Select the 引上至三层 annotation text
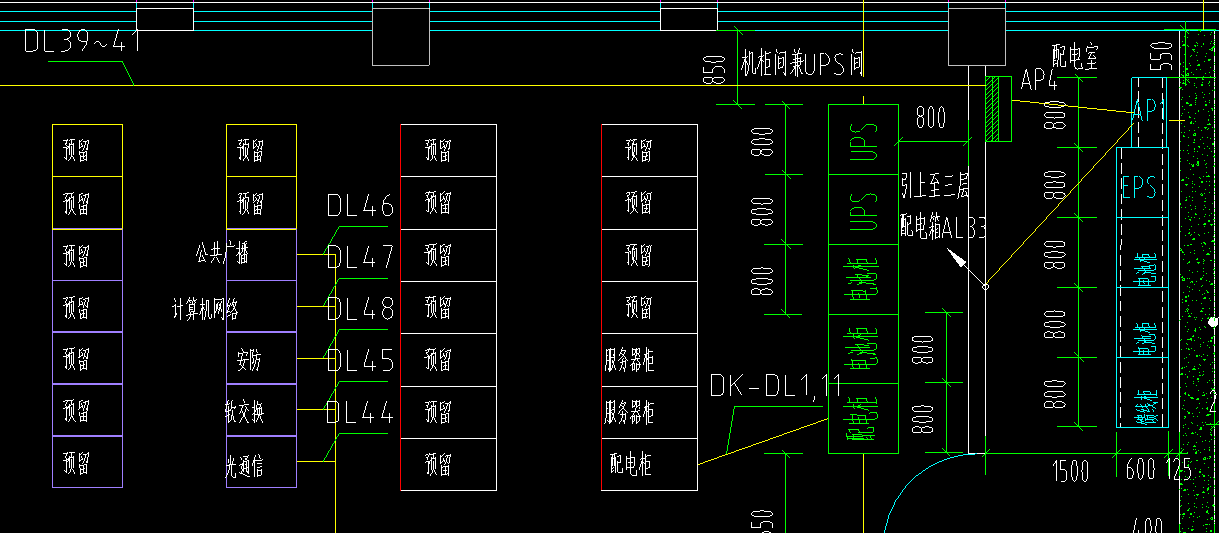 click(x=935, y=185)
